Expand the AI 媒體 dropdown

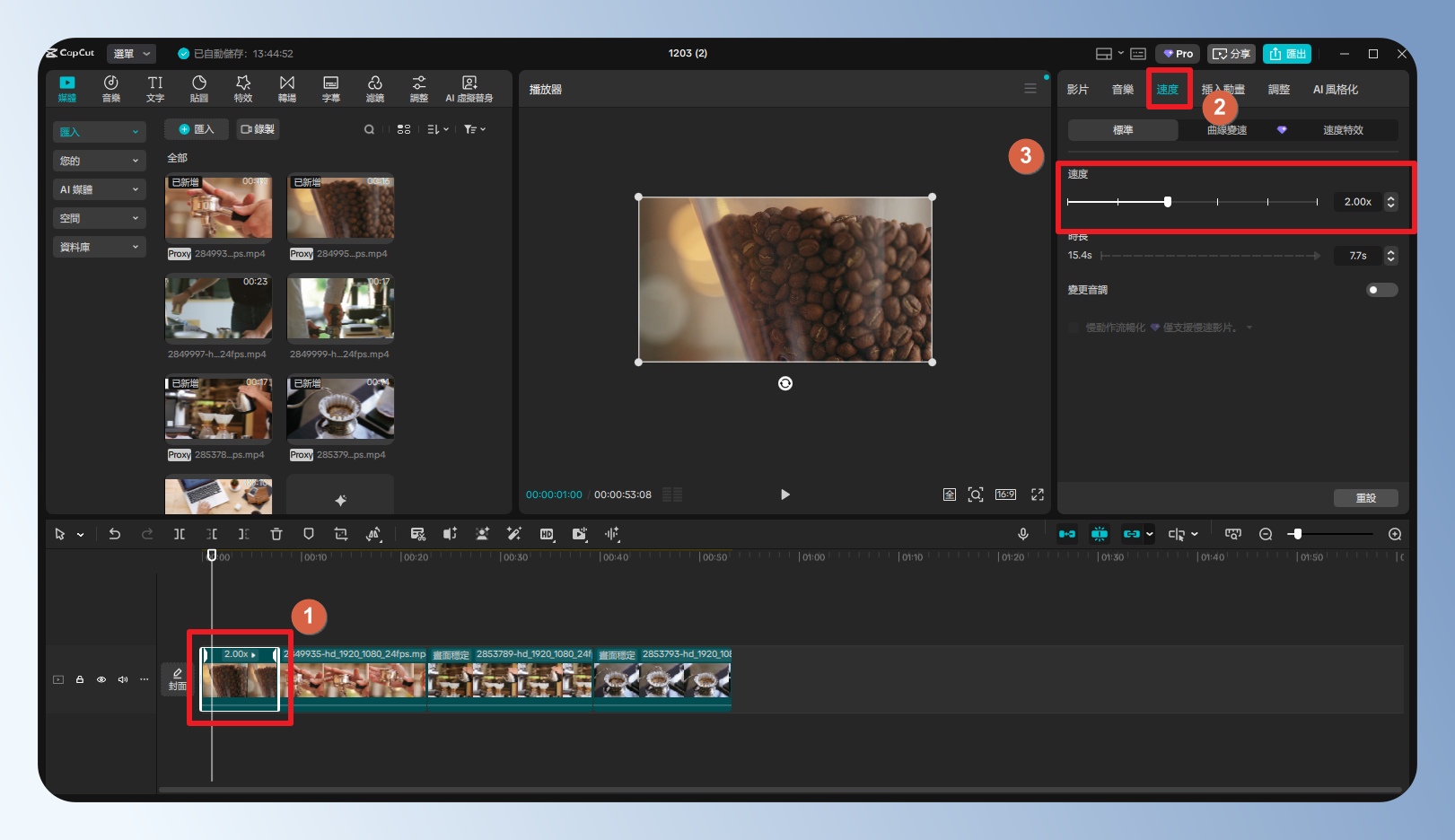click(x=99, y=189)
